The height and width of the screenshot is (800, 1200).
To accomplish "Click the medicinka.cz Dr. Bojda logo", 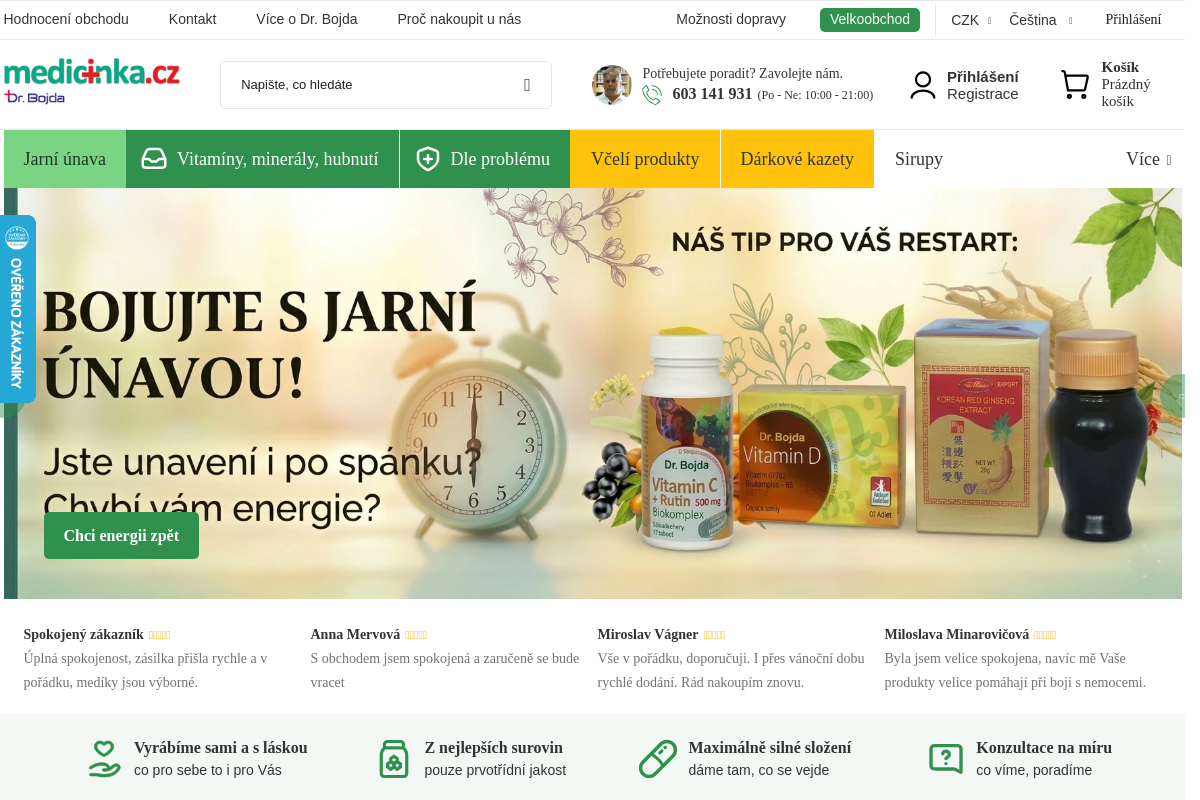I will click(x=92, y=82).
